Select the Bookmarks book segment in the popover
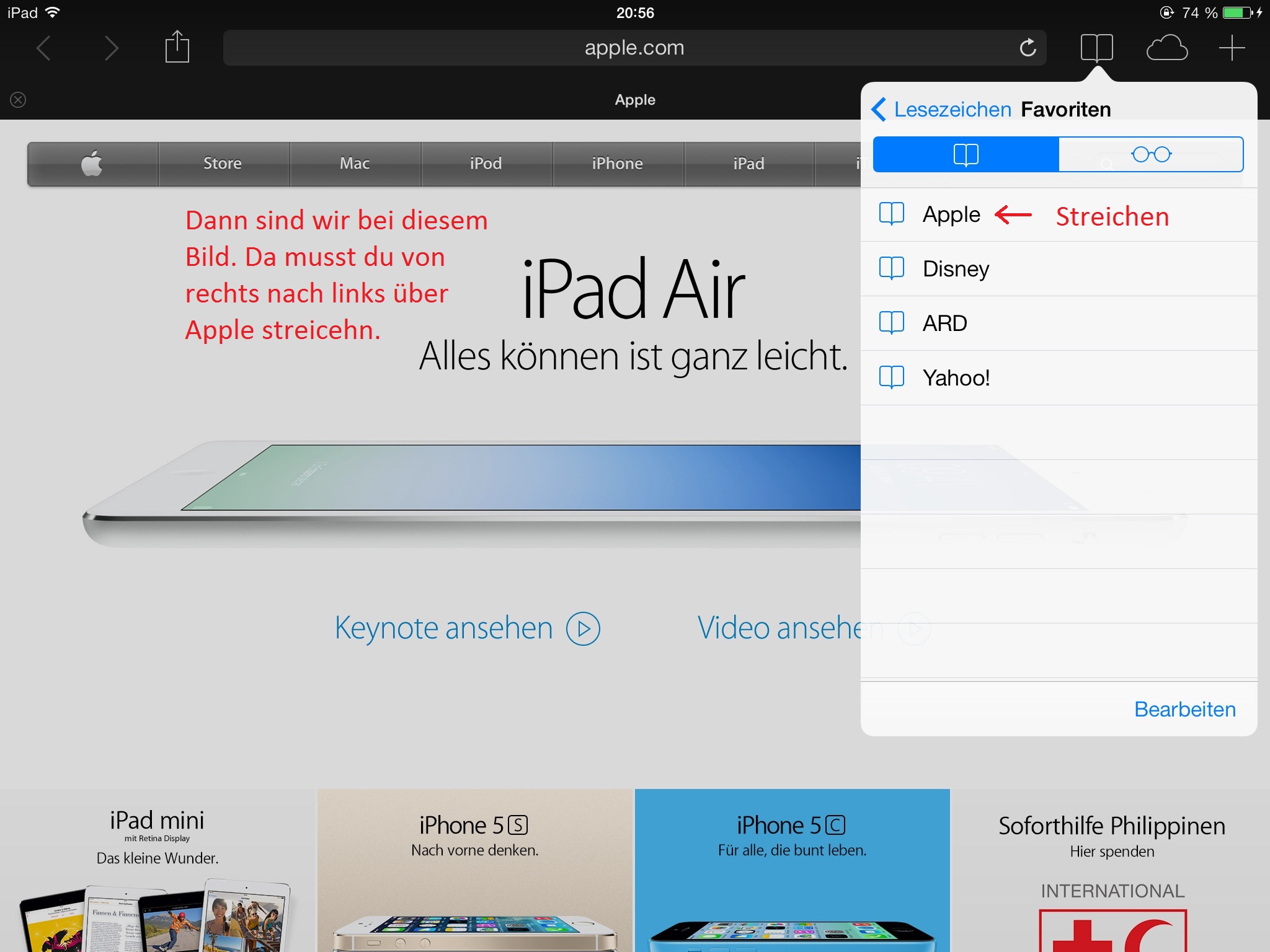This screenshot has width=1270, height=952. click(x=966, y=154)
